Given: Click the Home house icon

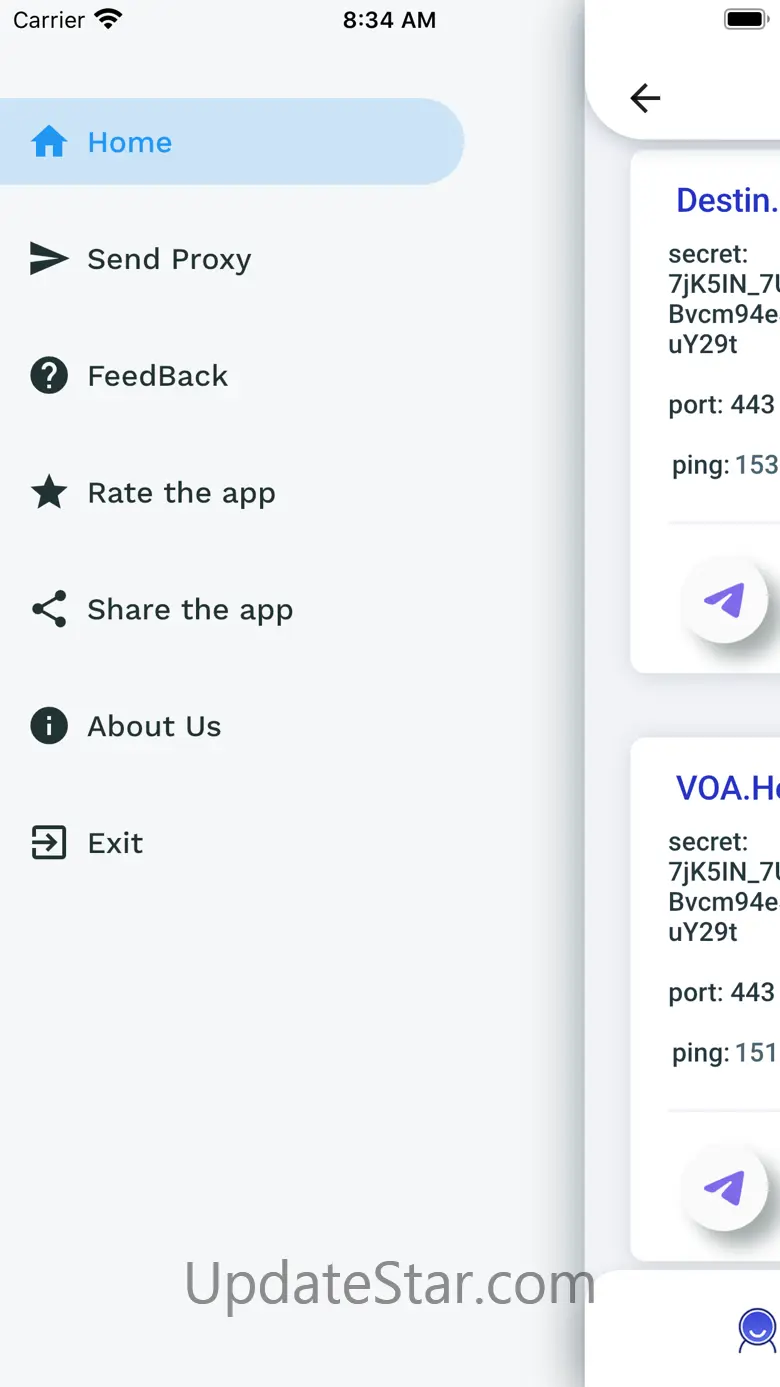Looking at the screenshot, I should 49,142.
